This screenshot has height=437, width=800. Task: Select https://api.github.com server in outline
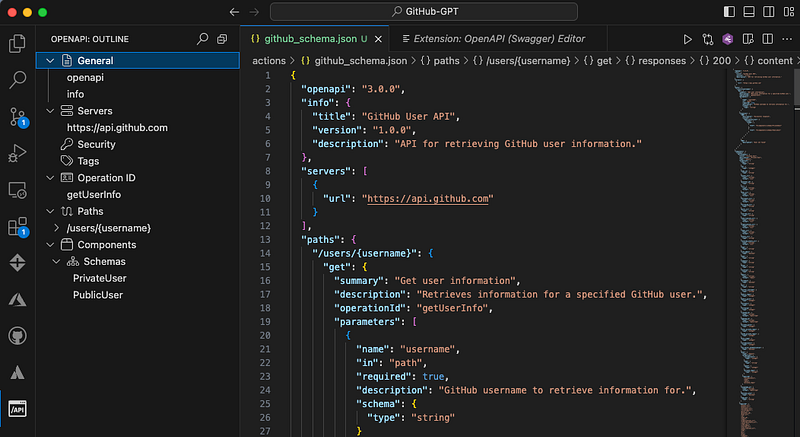tap(117, 128)
